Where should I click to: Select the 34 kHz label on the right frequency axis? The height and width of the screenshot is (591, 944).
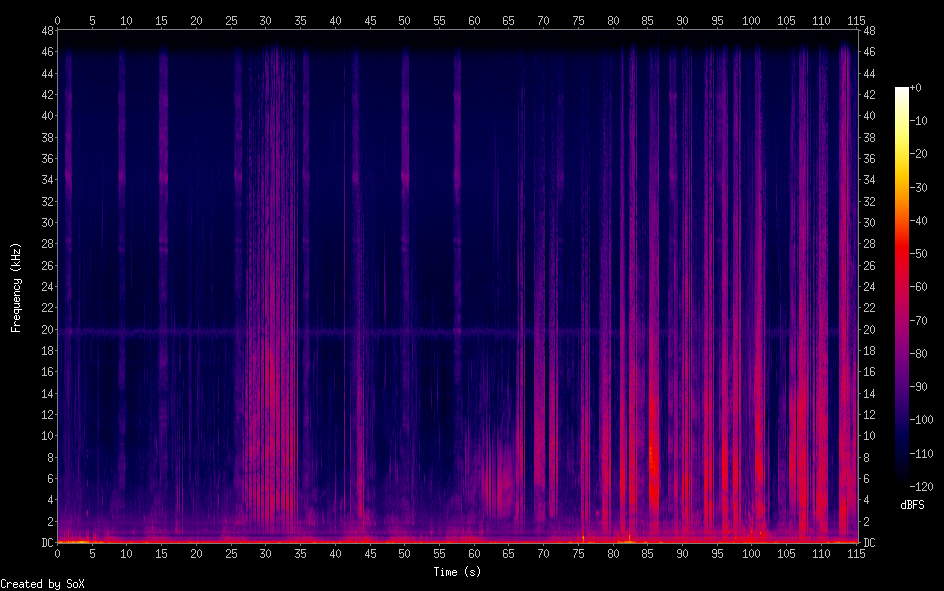tap(870, 180)
